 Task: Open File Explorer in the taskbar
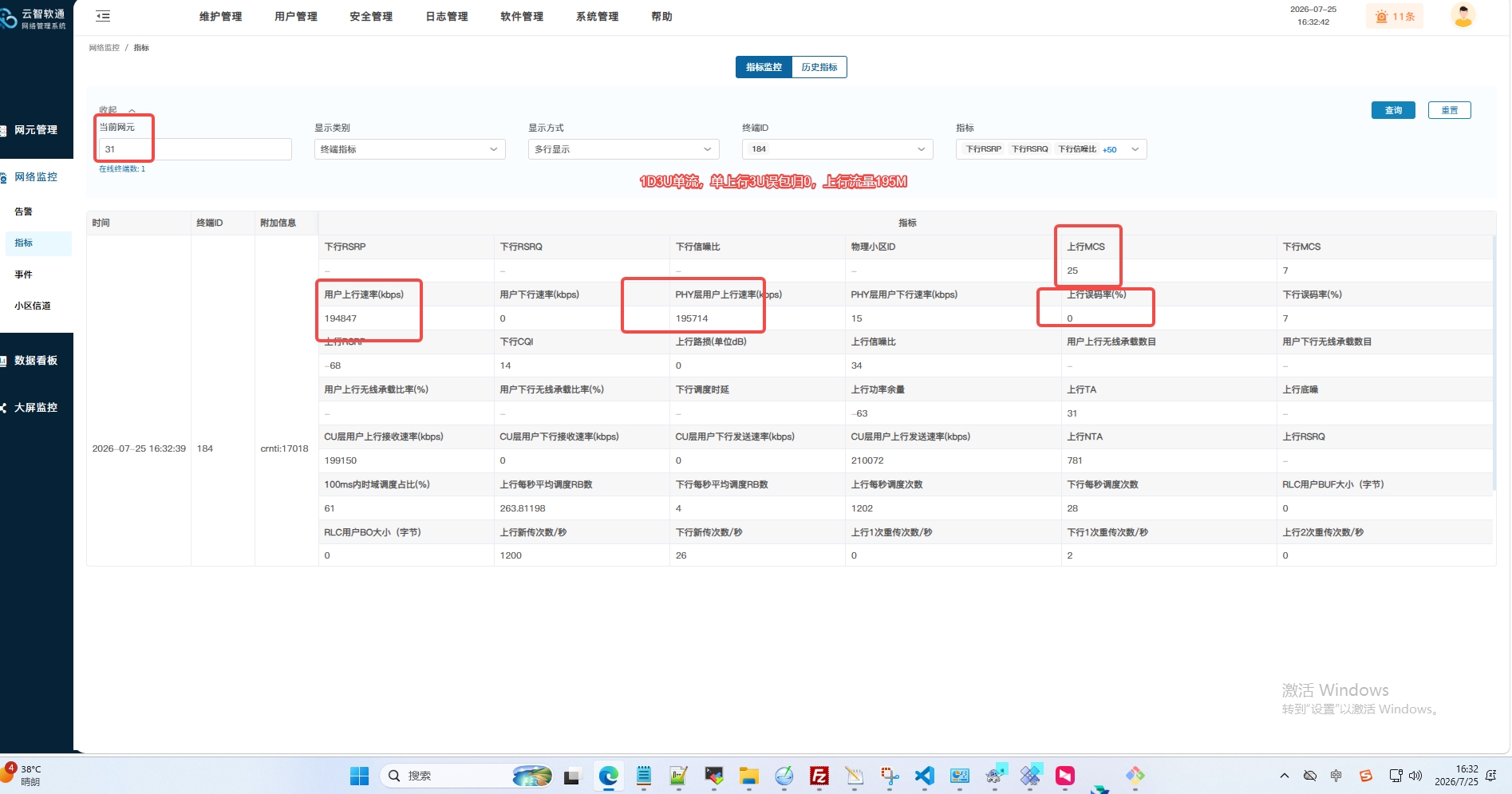tap(748, 776)
